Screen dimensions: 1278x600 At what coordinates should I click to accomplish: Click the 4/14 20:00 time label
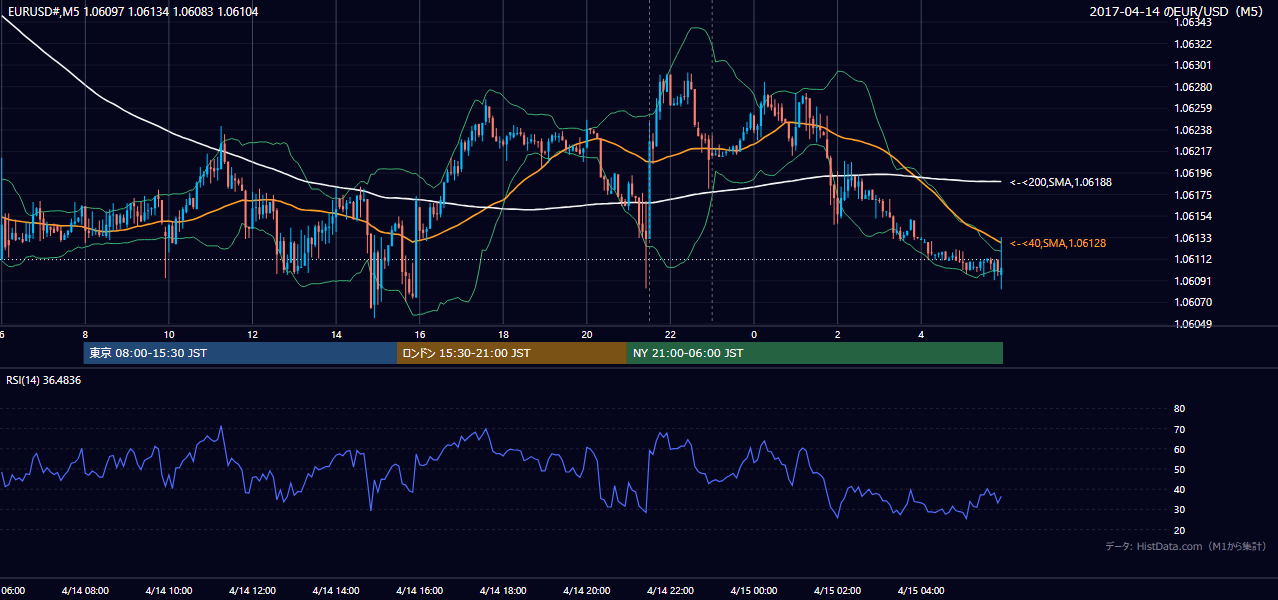pyautogui.click(x=587, y=590)
